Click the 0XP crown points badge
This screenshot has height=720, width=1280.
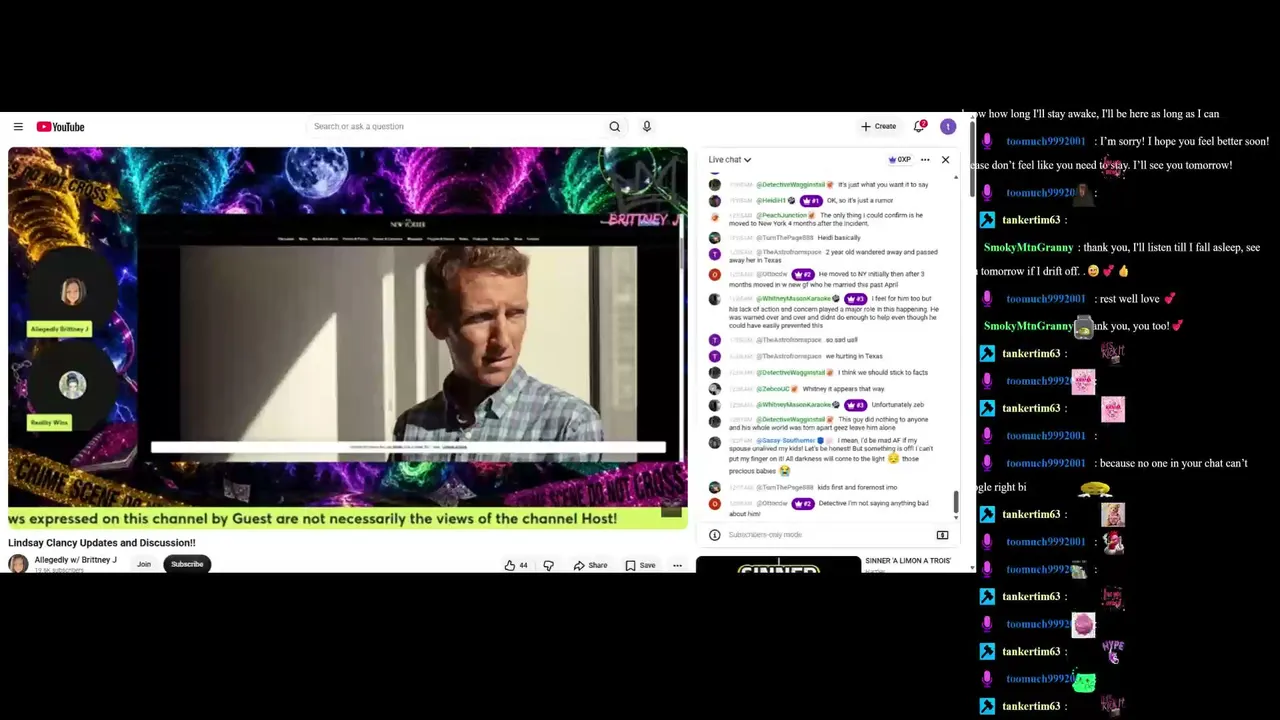coord(899,160)
